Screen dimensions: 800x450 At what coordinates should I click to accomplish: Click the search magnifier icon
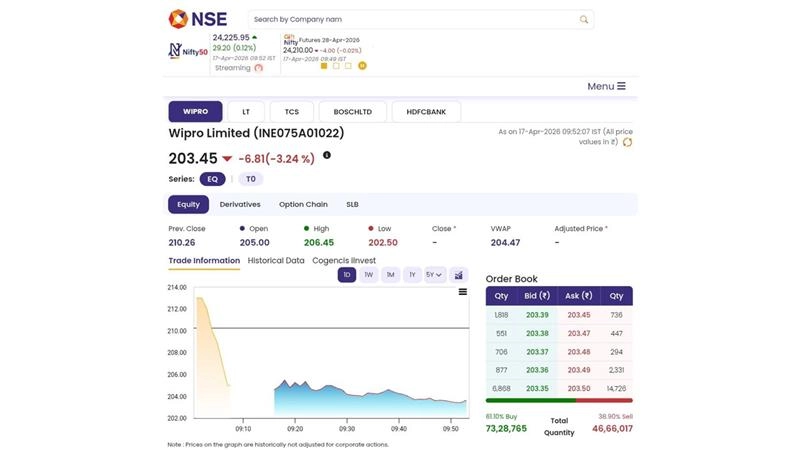584,19
